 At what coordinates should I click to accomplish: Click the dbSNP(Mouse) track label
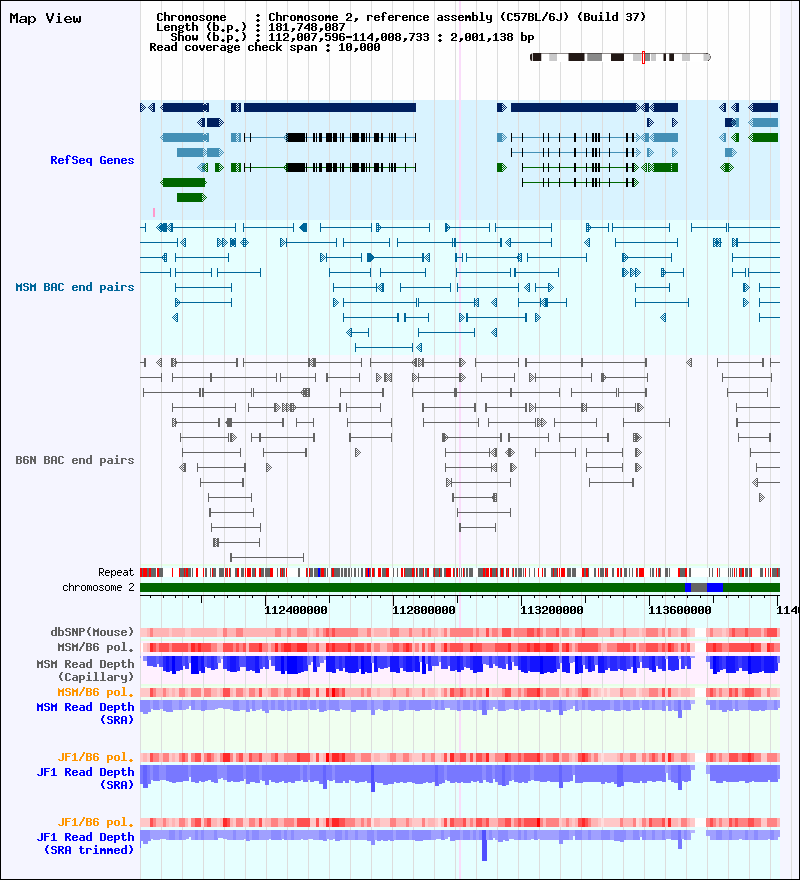tap(92, 632)
